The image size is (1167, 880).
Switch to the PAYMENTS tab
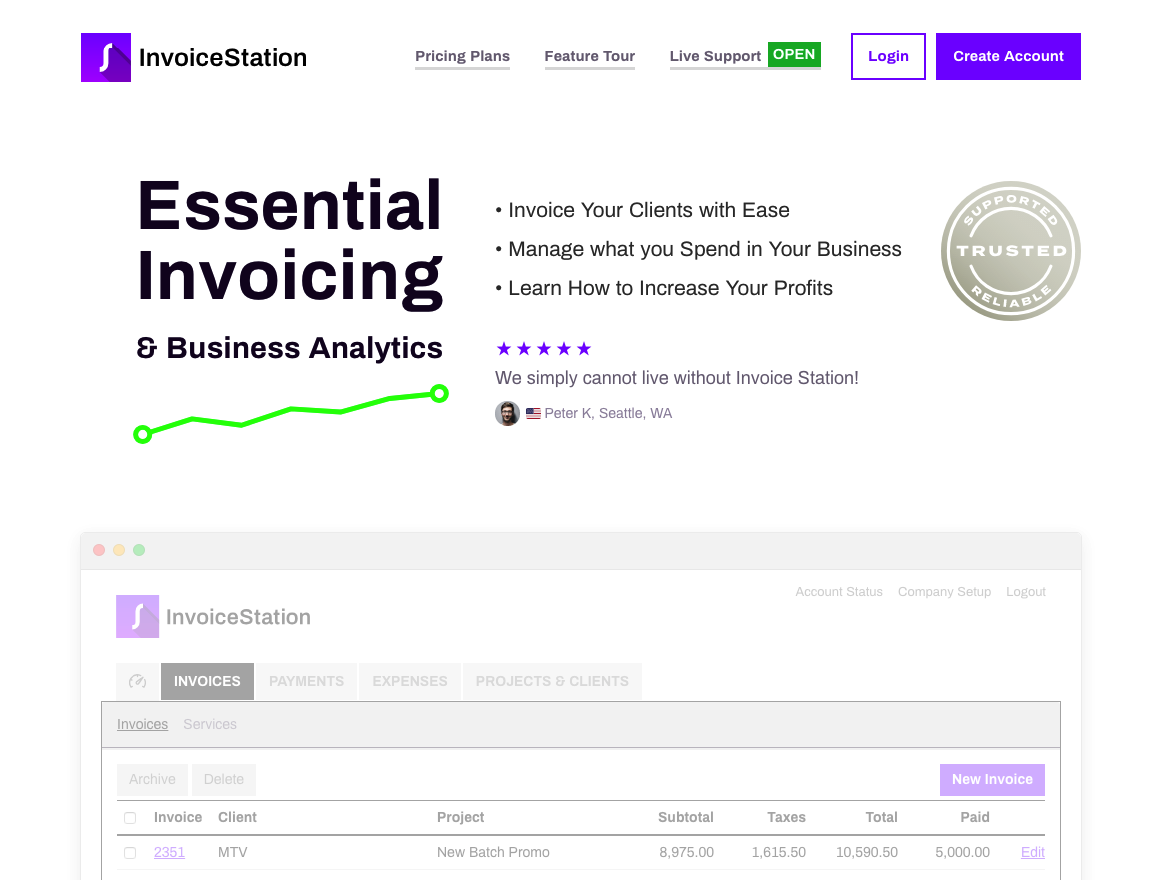click(306, 681)
